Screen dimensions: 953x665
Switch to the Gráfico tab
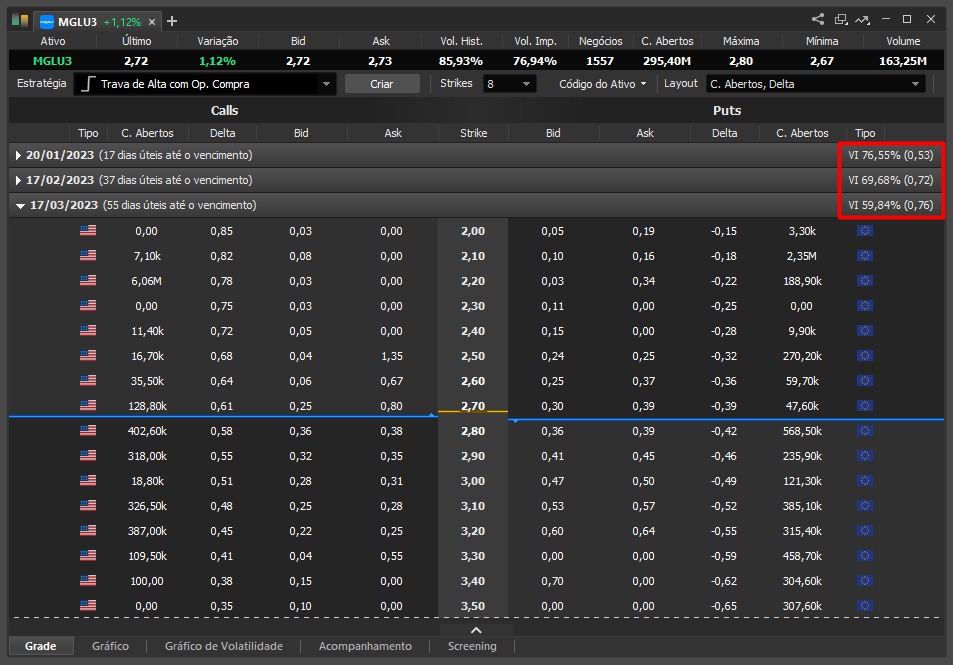coord(110,646)
